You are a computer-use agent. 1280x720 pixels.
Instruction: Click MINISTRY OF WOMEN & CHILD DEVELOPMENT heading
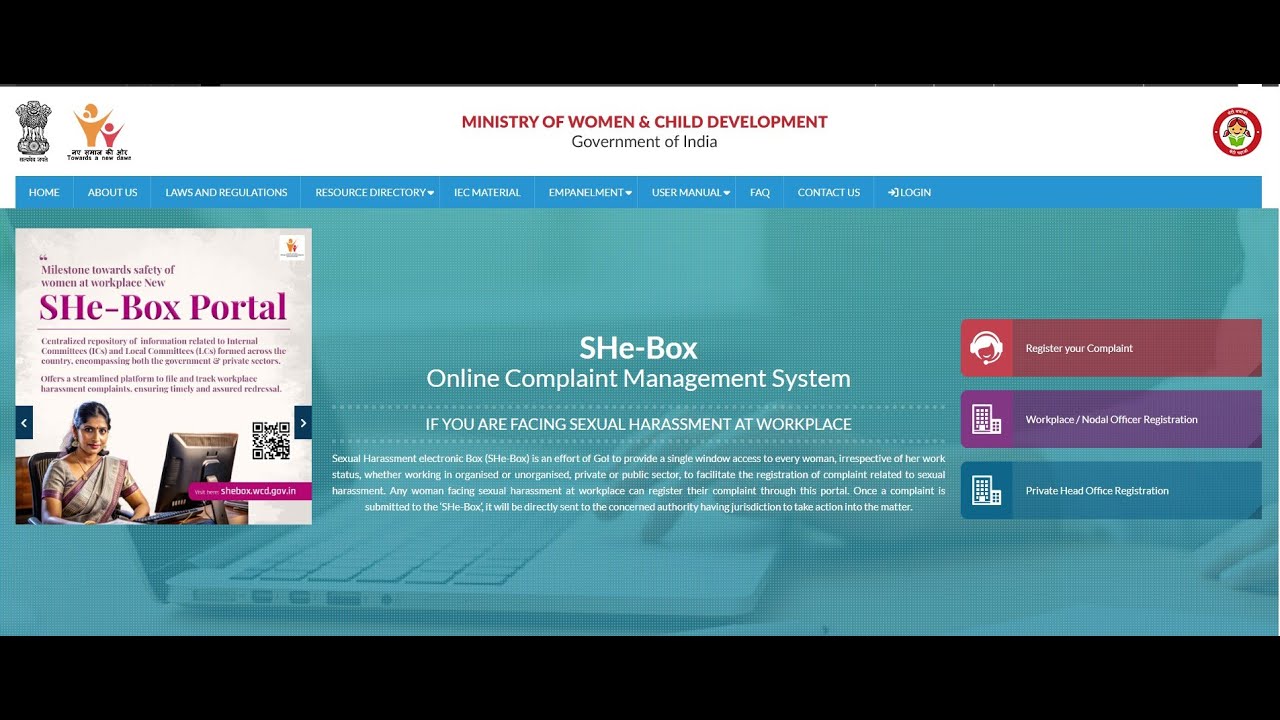[x=644, y=122]
